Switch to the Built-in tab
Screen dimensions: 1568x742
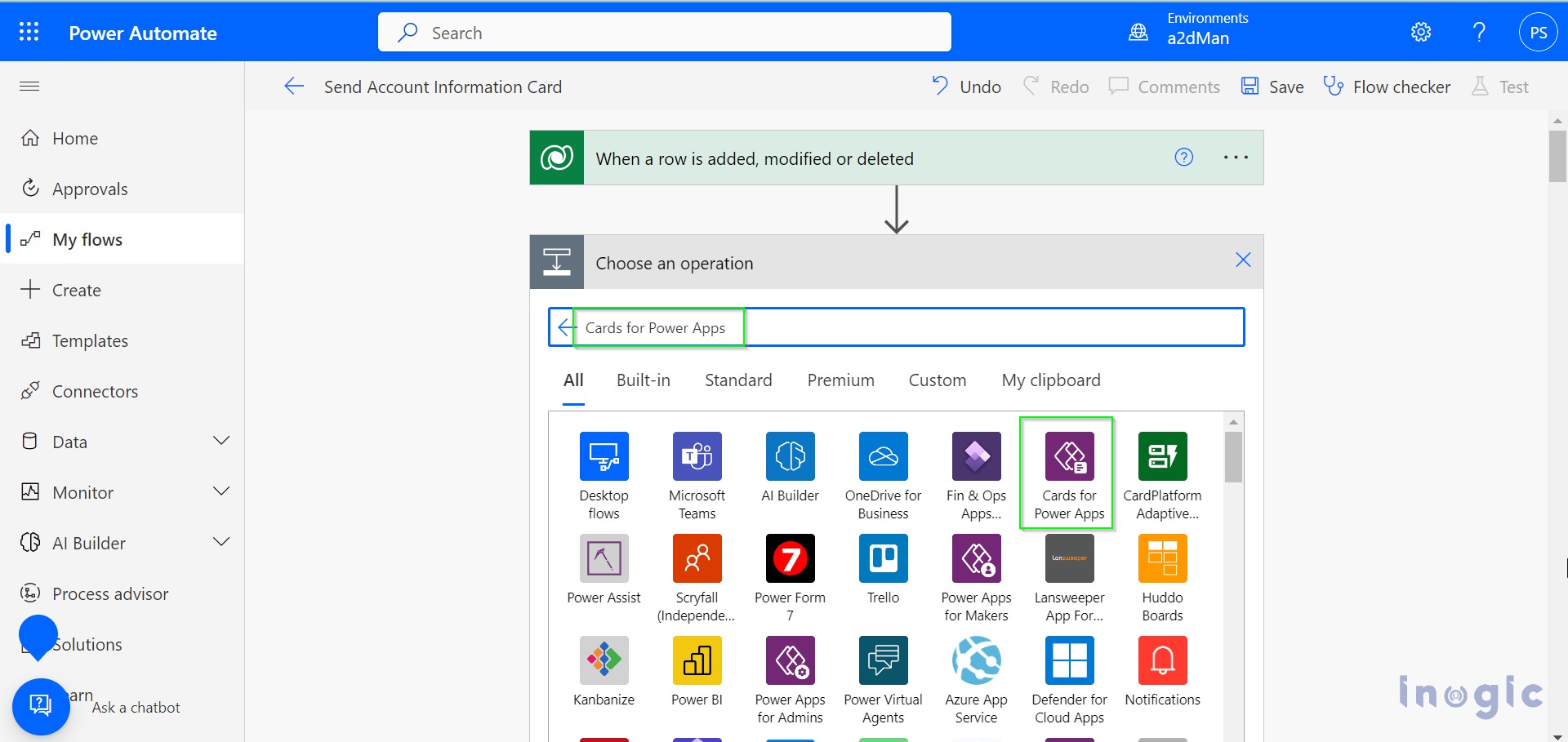[x=644, y=380]
